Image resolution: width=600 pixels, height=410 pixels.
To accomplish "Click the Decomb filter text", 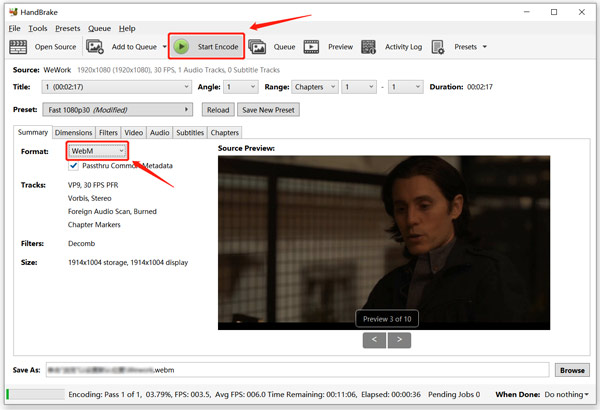I will [81, 243].
